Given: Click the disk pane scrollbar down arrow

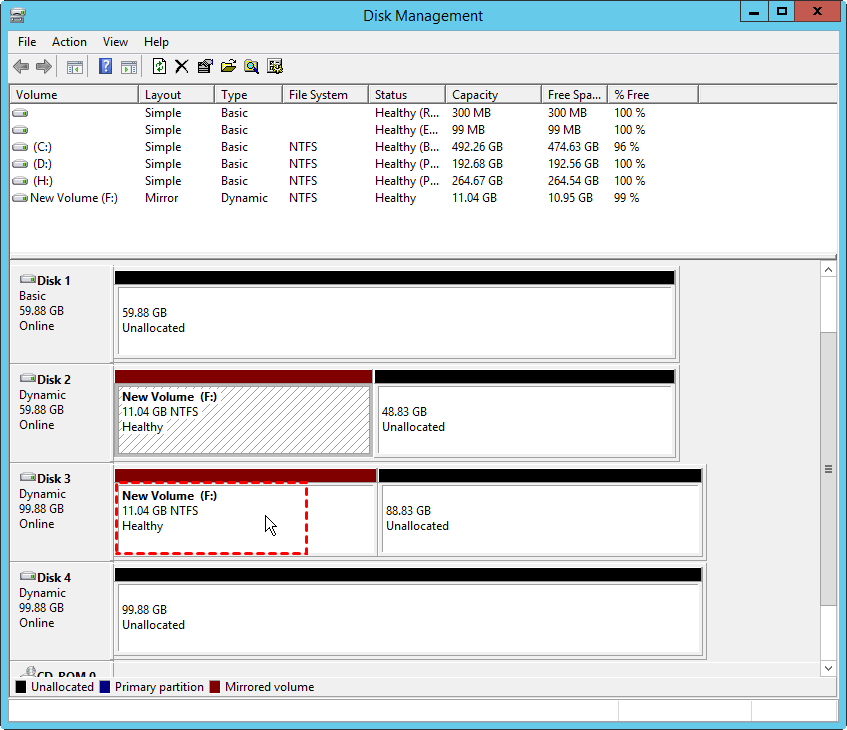Looking at the screenshot, I should click(829, 668).
